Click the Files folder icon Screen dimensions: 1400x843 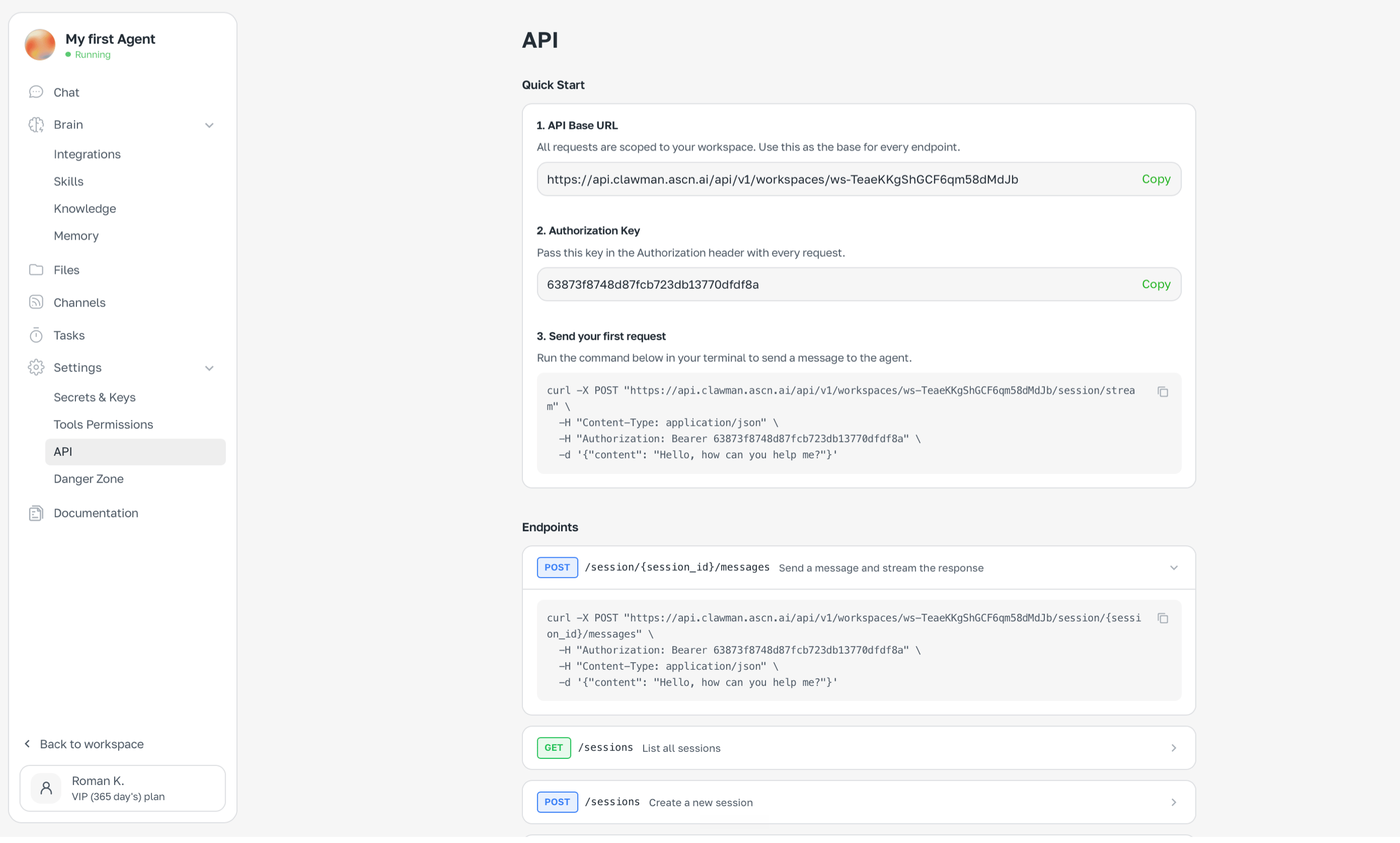pos(36,270)
